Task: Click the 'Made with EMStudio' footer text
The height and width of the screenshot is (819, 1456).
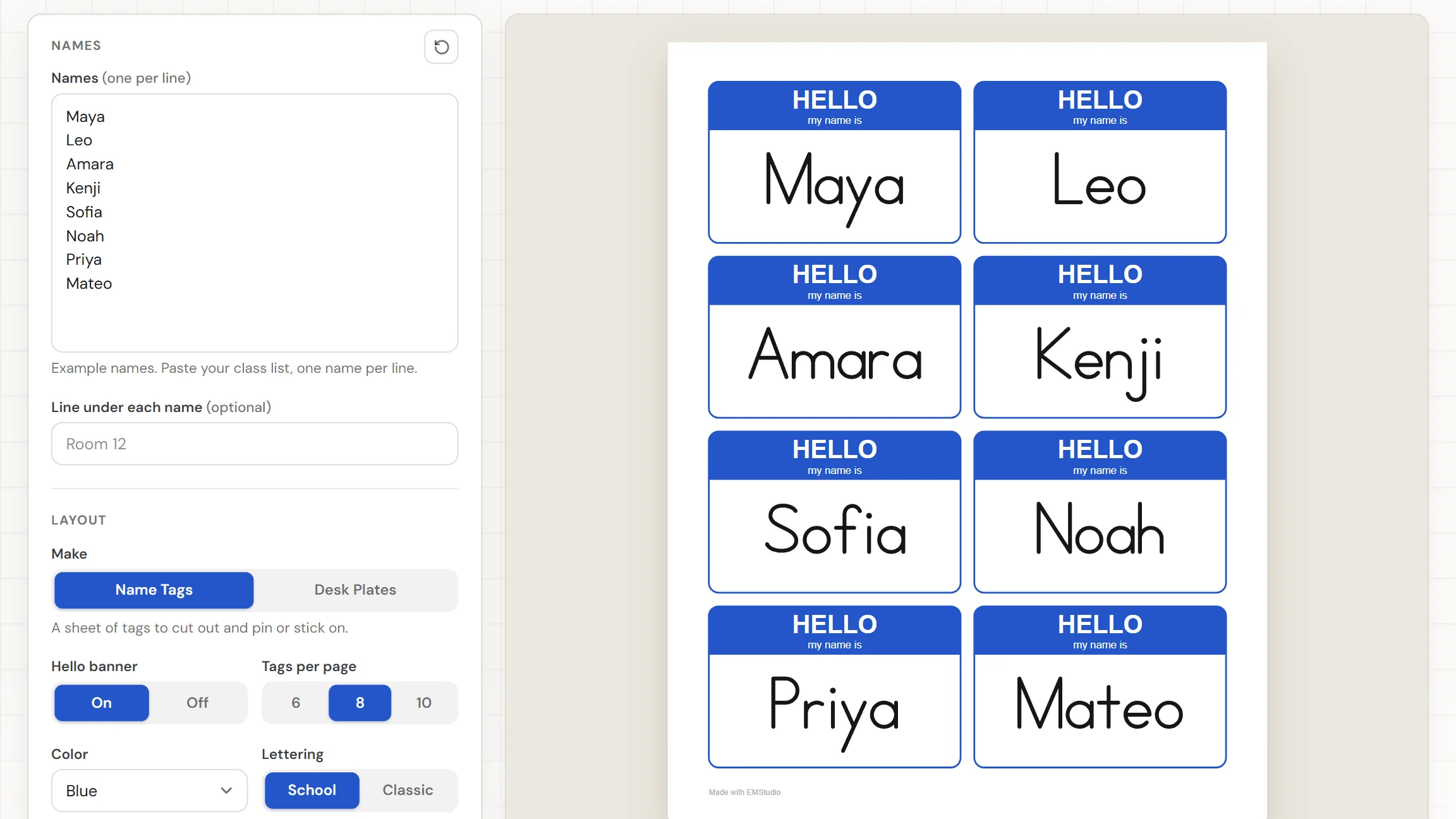Action: click(x=744, y=792)
